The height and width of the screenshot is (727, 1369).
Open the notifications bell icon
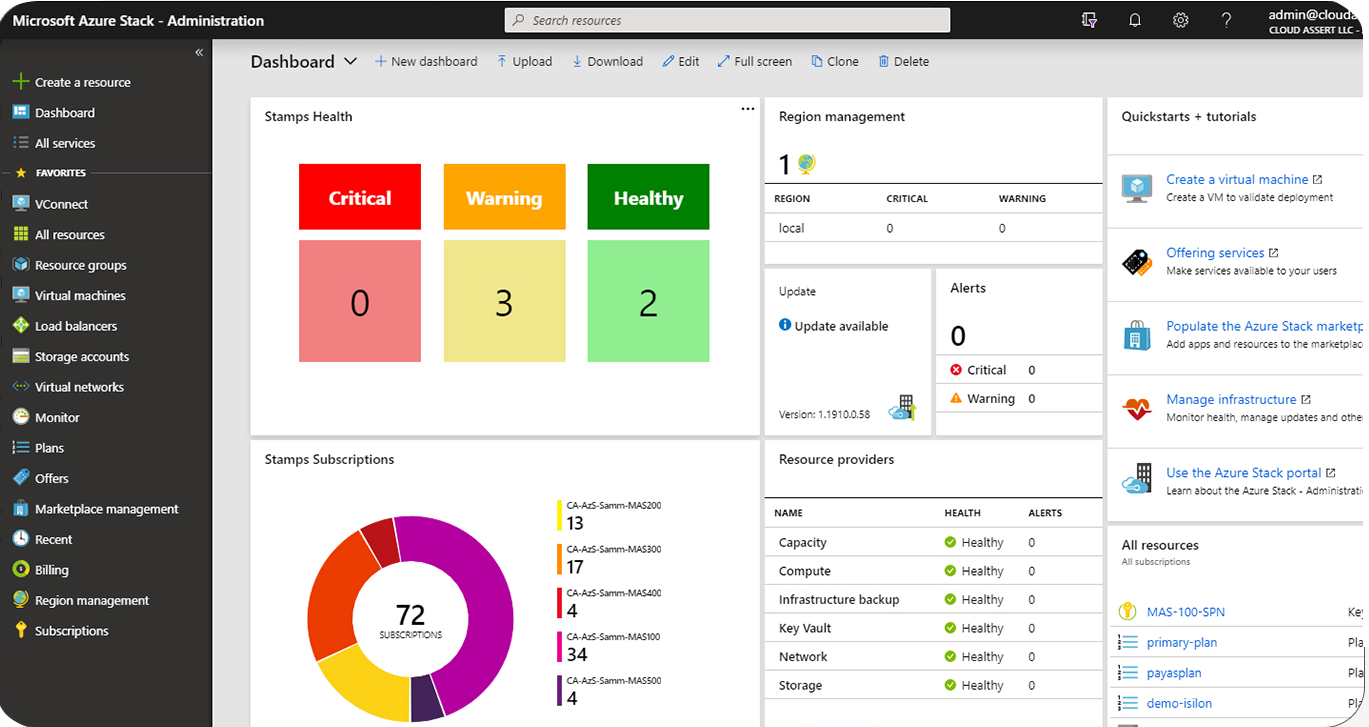tap(1135, 20)
